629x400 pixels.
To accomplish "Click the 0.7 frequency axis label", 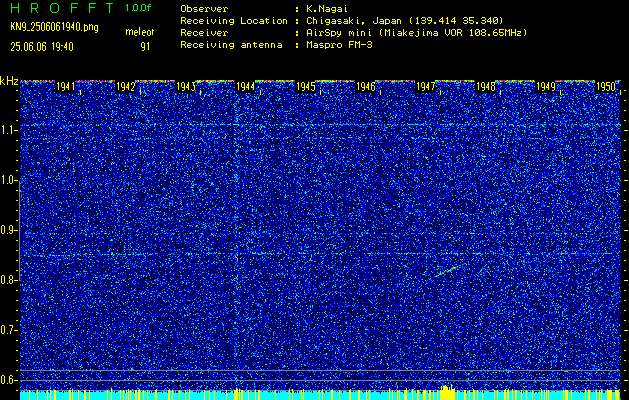I will coord(8,330).
